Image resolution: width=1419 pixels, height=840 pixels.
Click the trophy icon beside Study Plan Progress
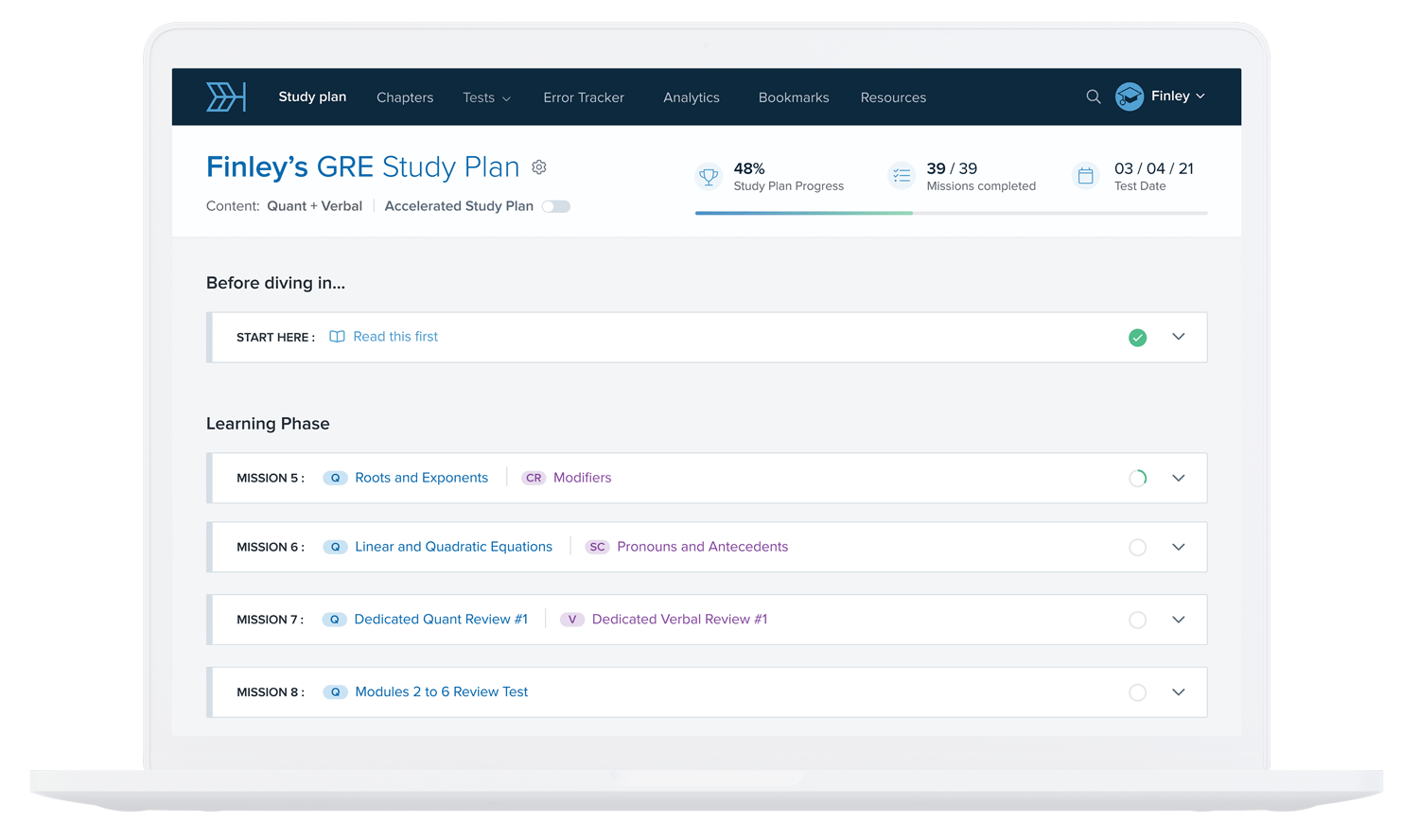[708, 176]
